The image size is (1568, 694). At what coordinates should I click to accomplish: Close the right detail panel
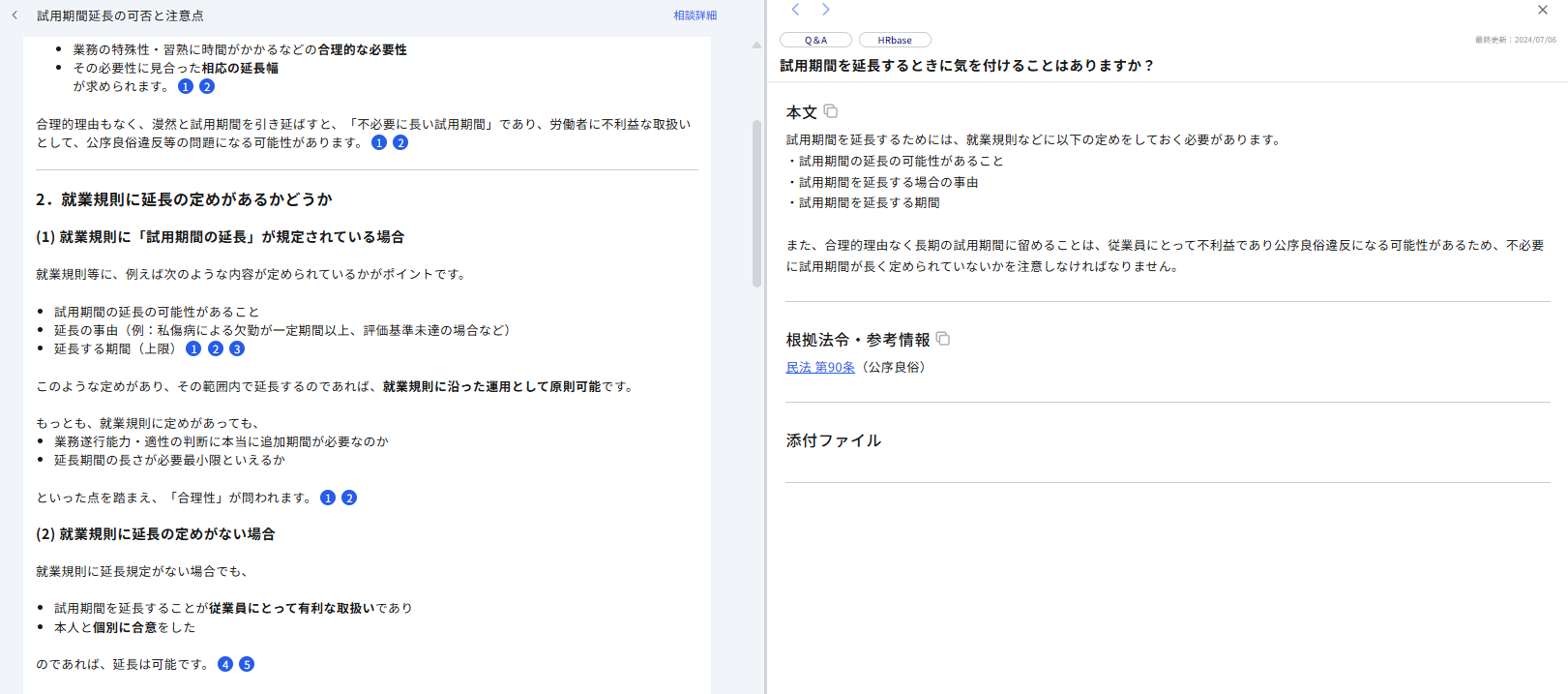coord(1542,10)
